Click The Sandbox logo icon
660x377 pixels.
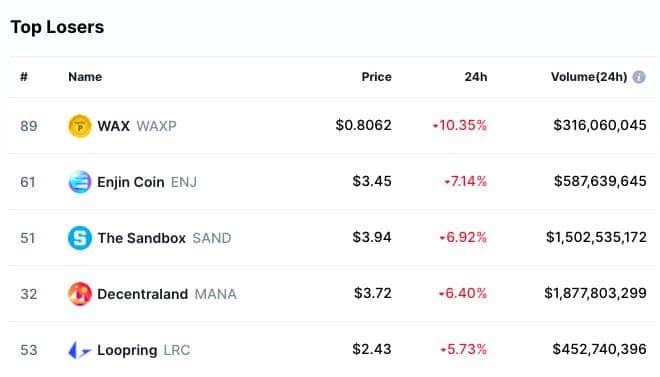80,238
